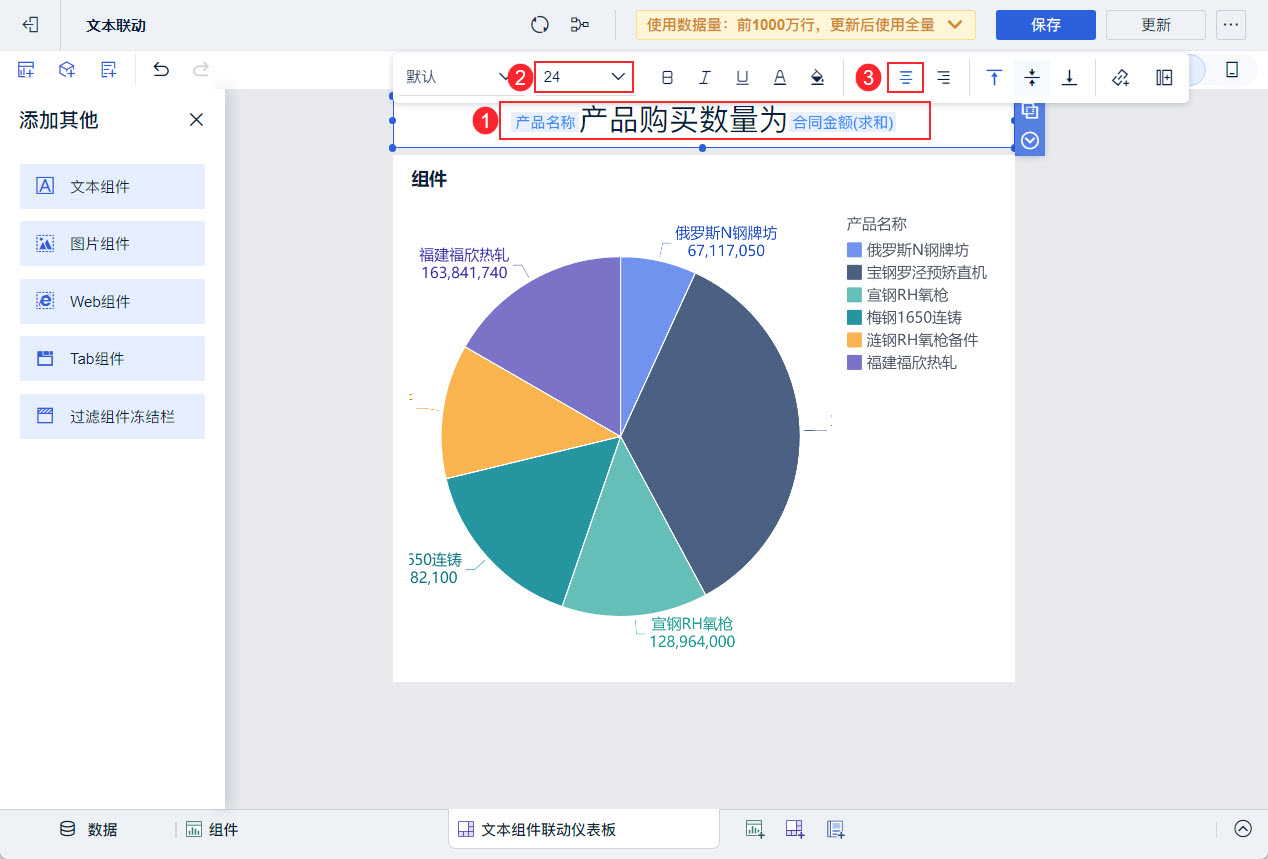This screenshot has height=859, width=1268.
Task: Add a 文本组件
Action: (x=112, y=186)
